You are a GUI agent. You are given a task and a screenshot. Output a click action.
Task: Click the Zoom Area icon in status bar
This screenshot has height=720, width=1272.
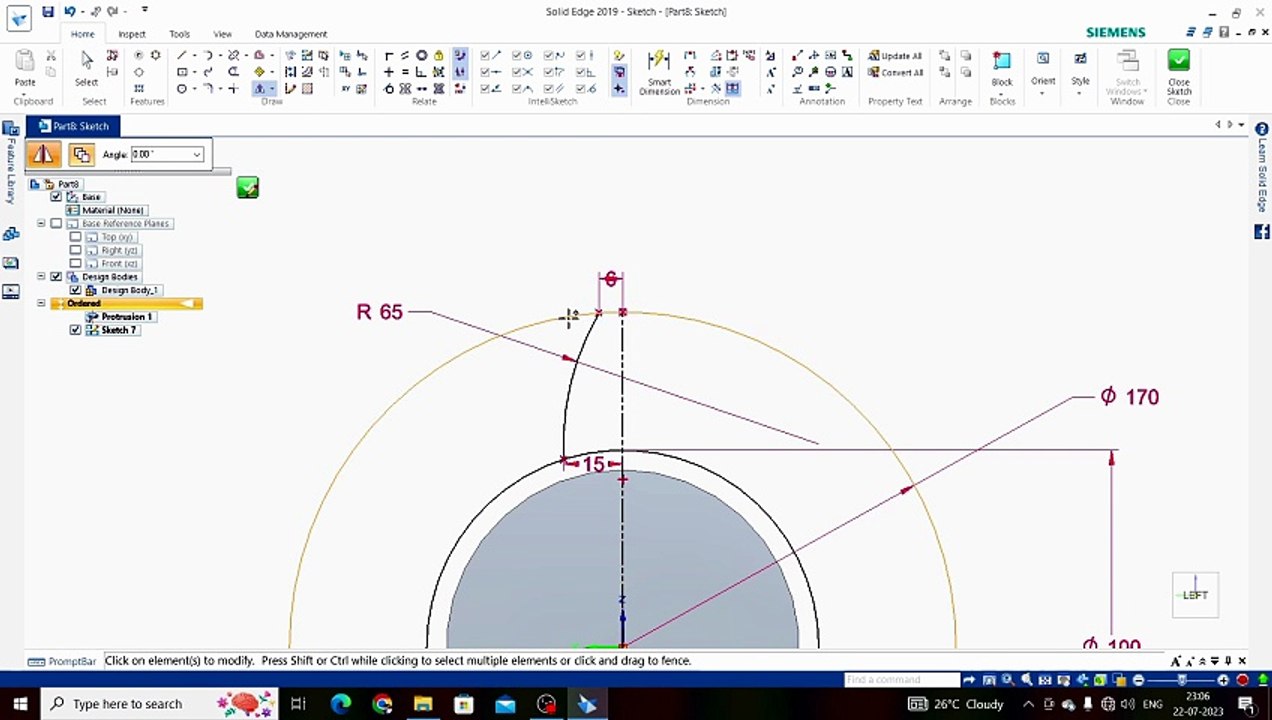991,680
